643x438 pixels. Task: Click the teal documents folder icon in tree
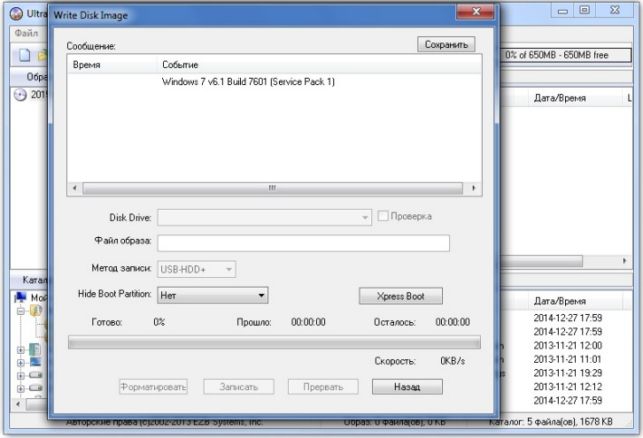click(35, 349)
